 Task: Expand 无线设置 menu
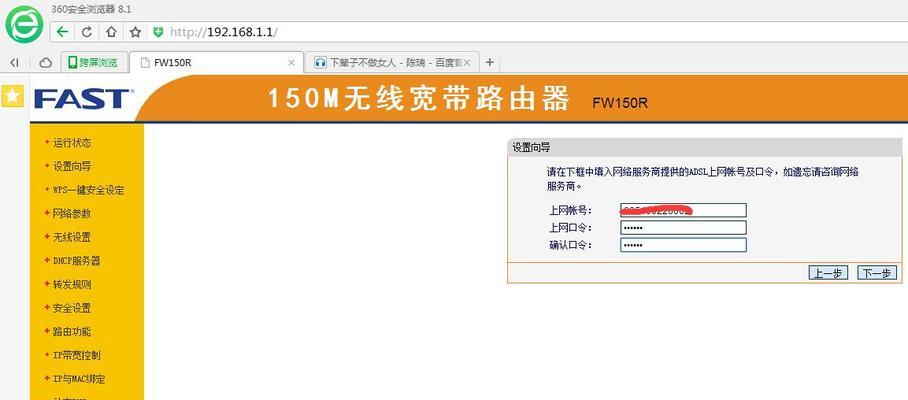point(72,237)
